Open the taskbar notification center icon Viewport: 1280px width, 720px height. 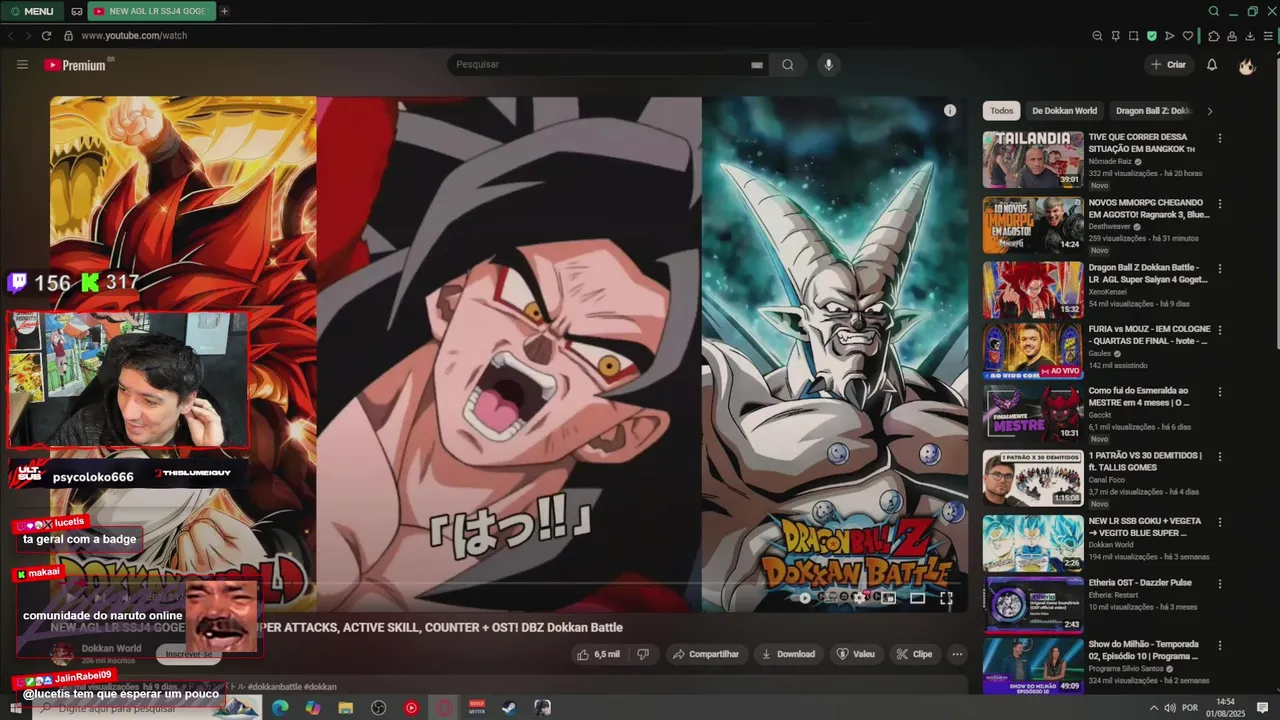click(x=1262, y=708)
